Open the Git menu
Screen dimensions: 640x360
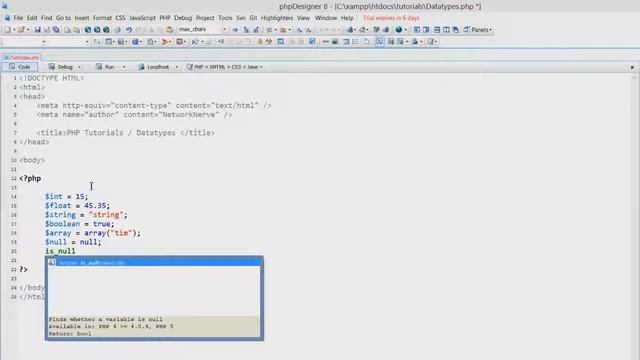point(253,18)
